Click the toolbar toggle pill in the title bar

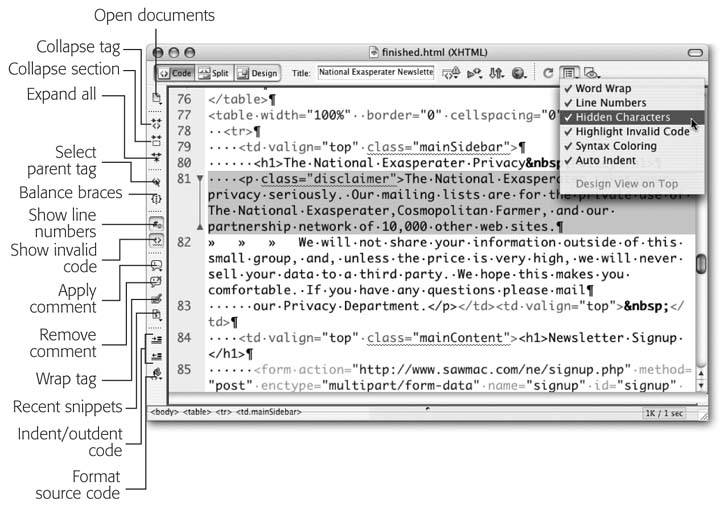tap(695, 52)
